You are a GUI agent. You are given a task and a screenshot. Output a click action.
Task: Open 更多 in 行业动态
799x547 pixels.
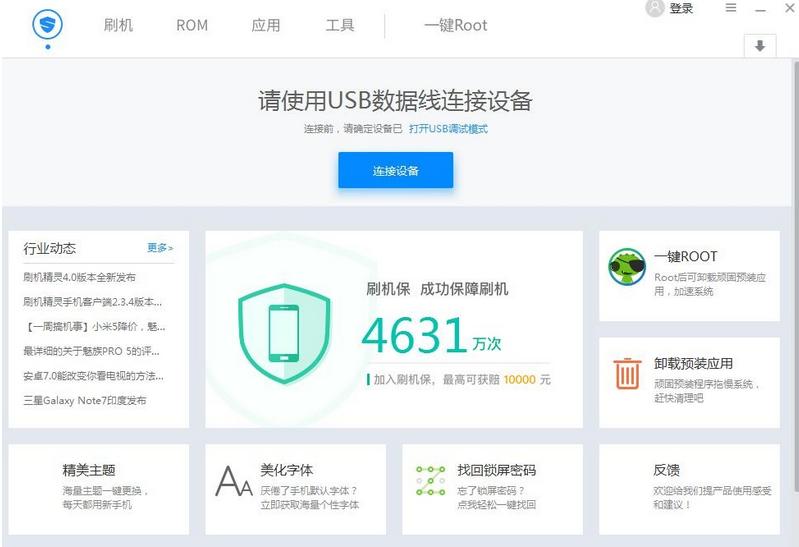click(x=160, y=248)
